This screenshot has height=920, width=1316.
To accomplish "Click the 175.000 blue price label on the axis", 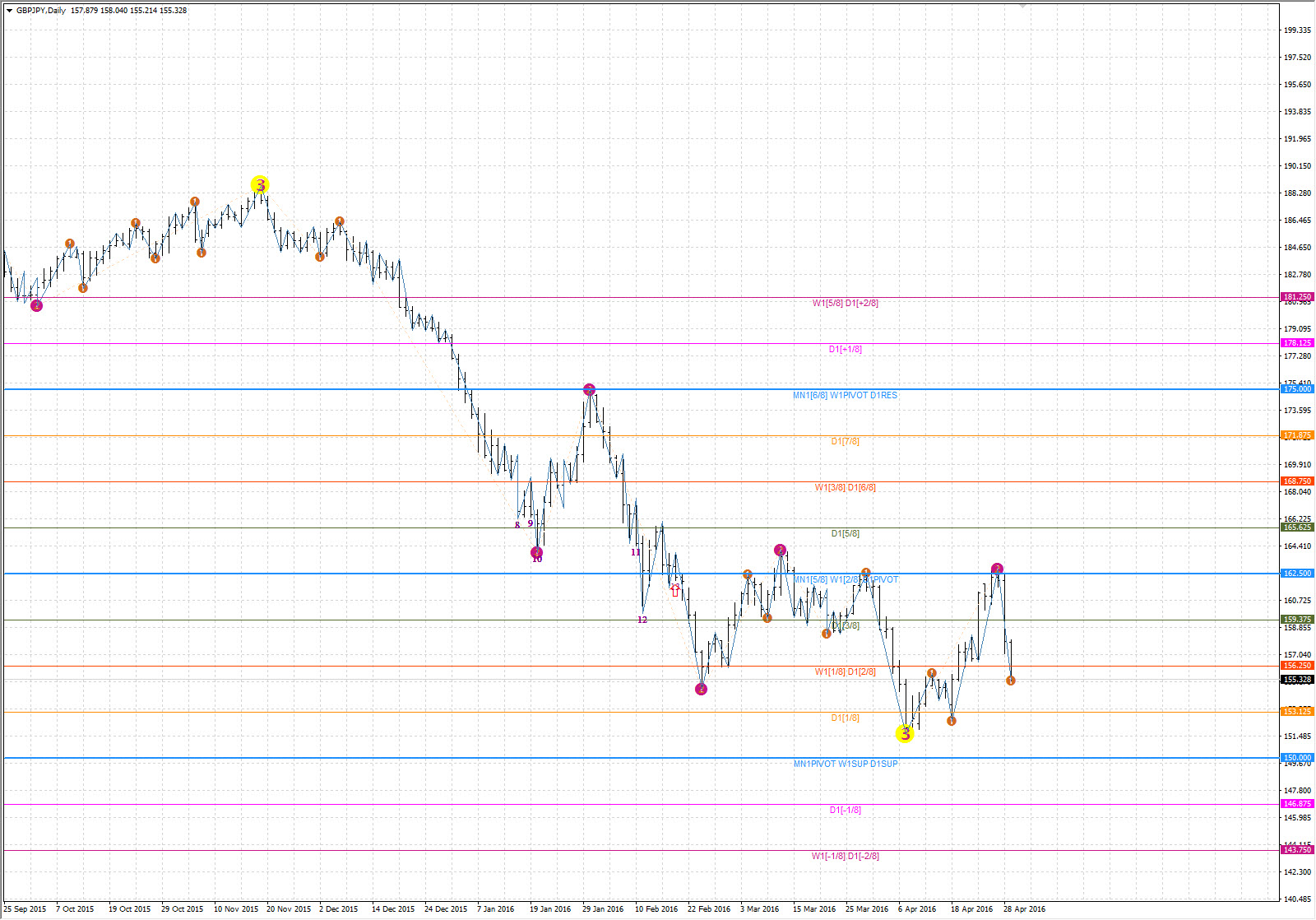I will (1297, 389).
